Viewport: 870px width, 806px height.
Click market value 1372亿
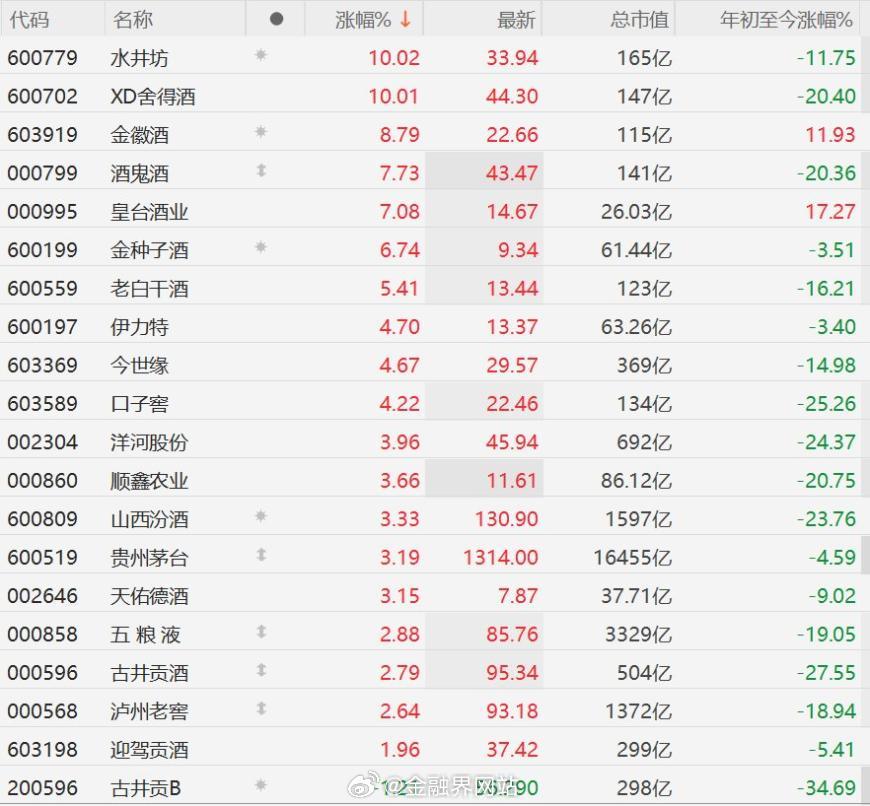pyautogui.click(x=639, y=711)
